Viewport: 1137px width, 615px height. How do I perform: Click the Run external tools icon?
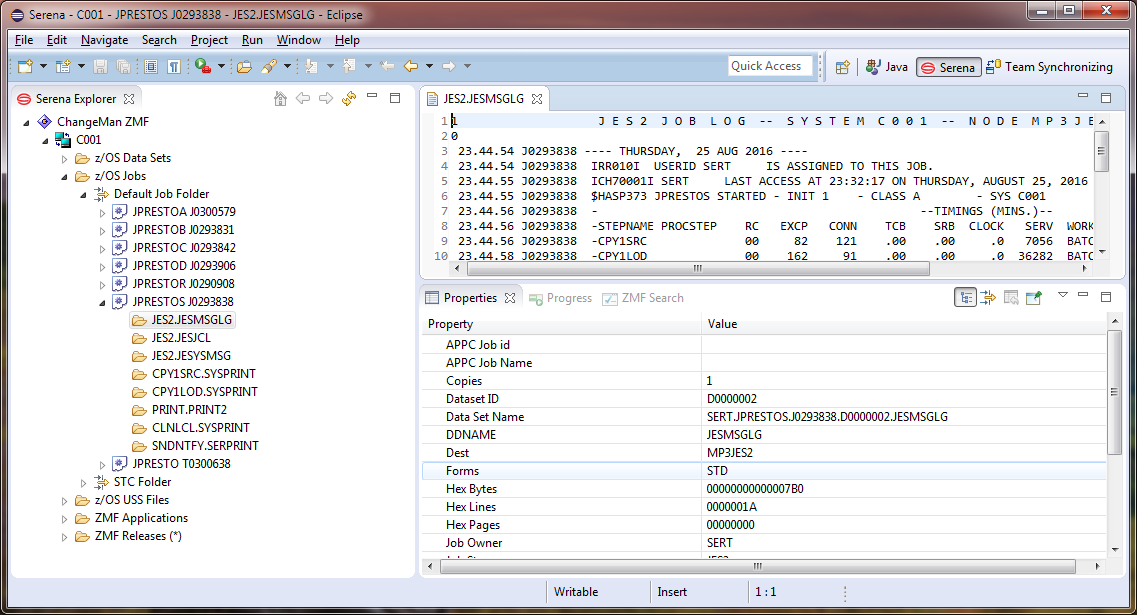point(203,66)
